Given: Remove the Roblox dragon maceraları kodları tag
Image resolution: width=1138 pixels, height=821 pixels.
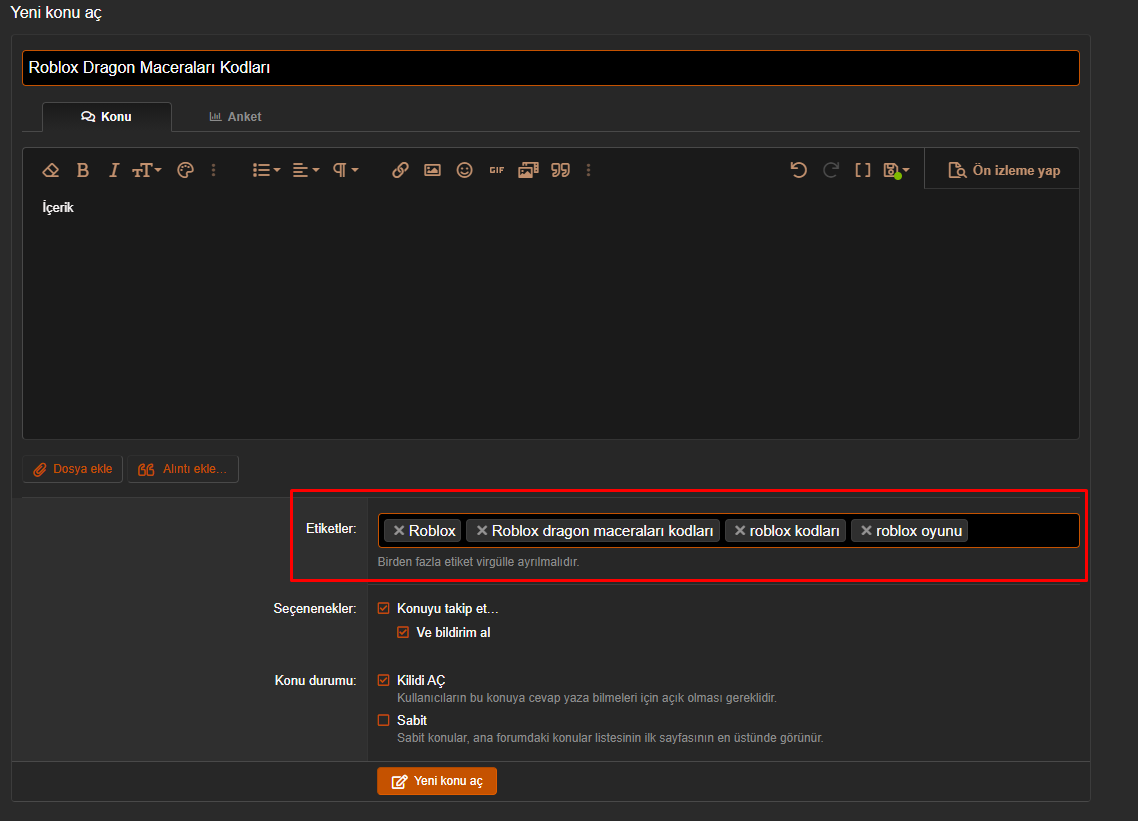Looking at the screenshot, I should coord(481,531).
